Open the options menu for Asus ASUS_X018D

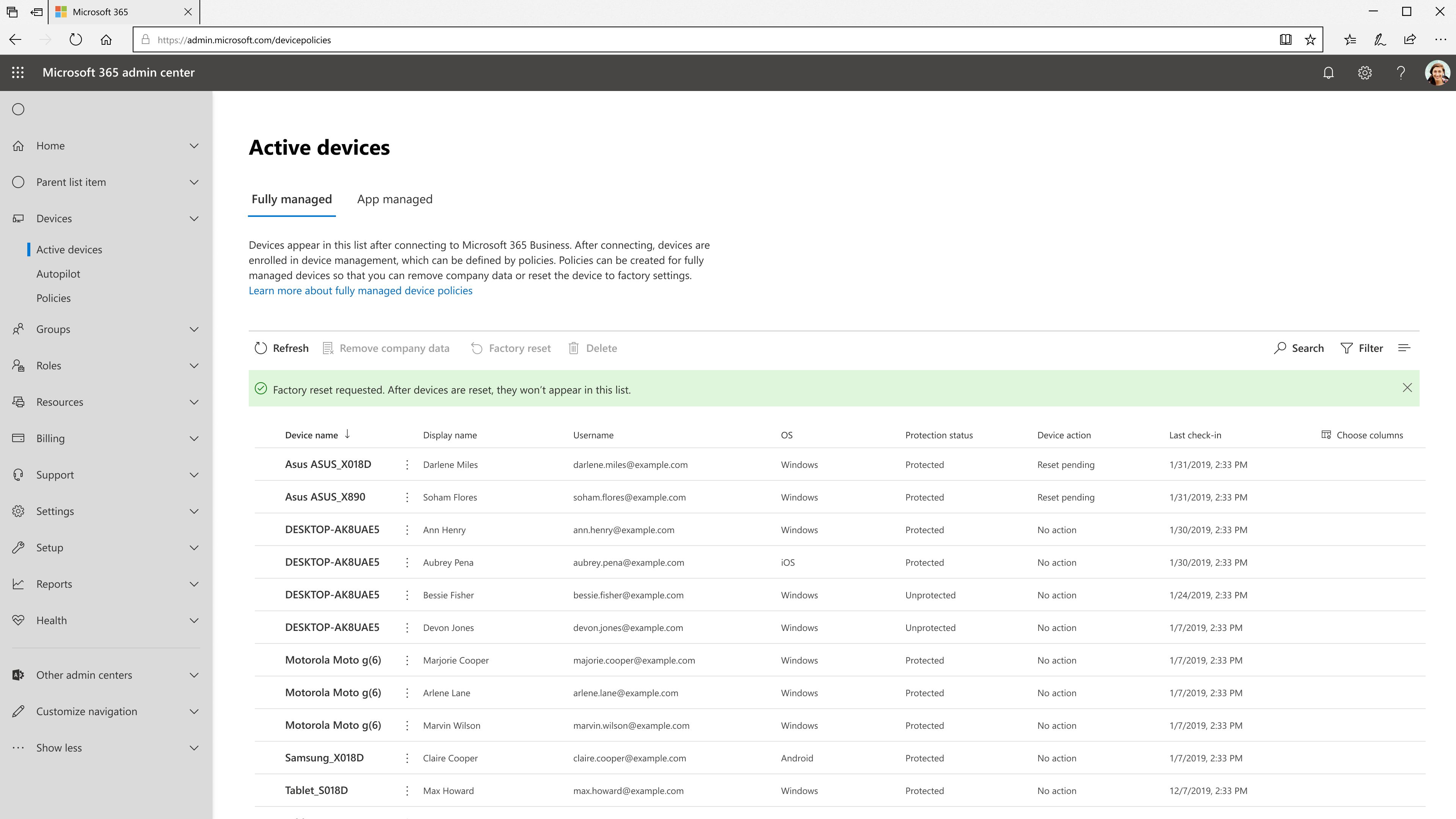pyautogui.click(x=407, y=464)
